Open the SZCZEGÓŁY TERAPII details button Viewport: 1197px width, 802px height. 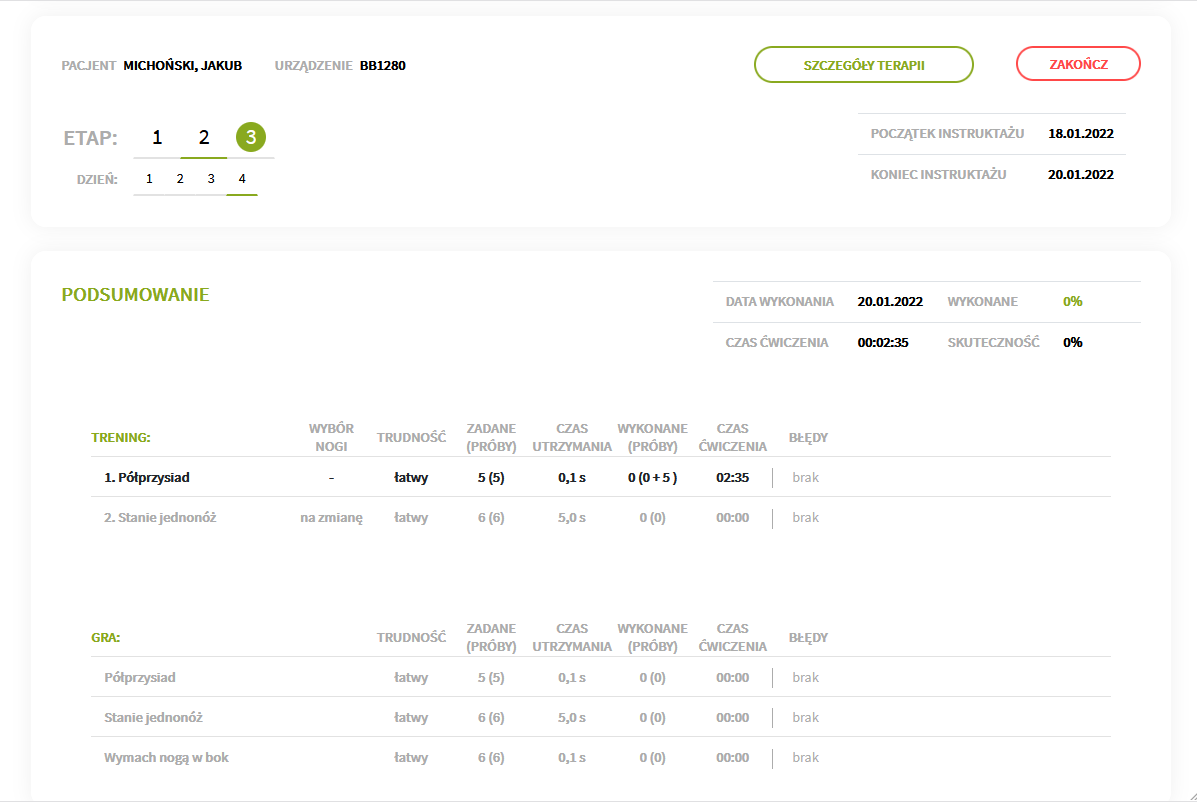863,64
